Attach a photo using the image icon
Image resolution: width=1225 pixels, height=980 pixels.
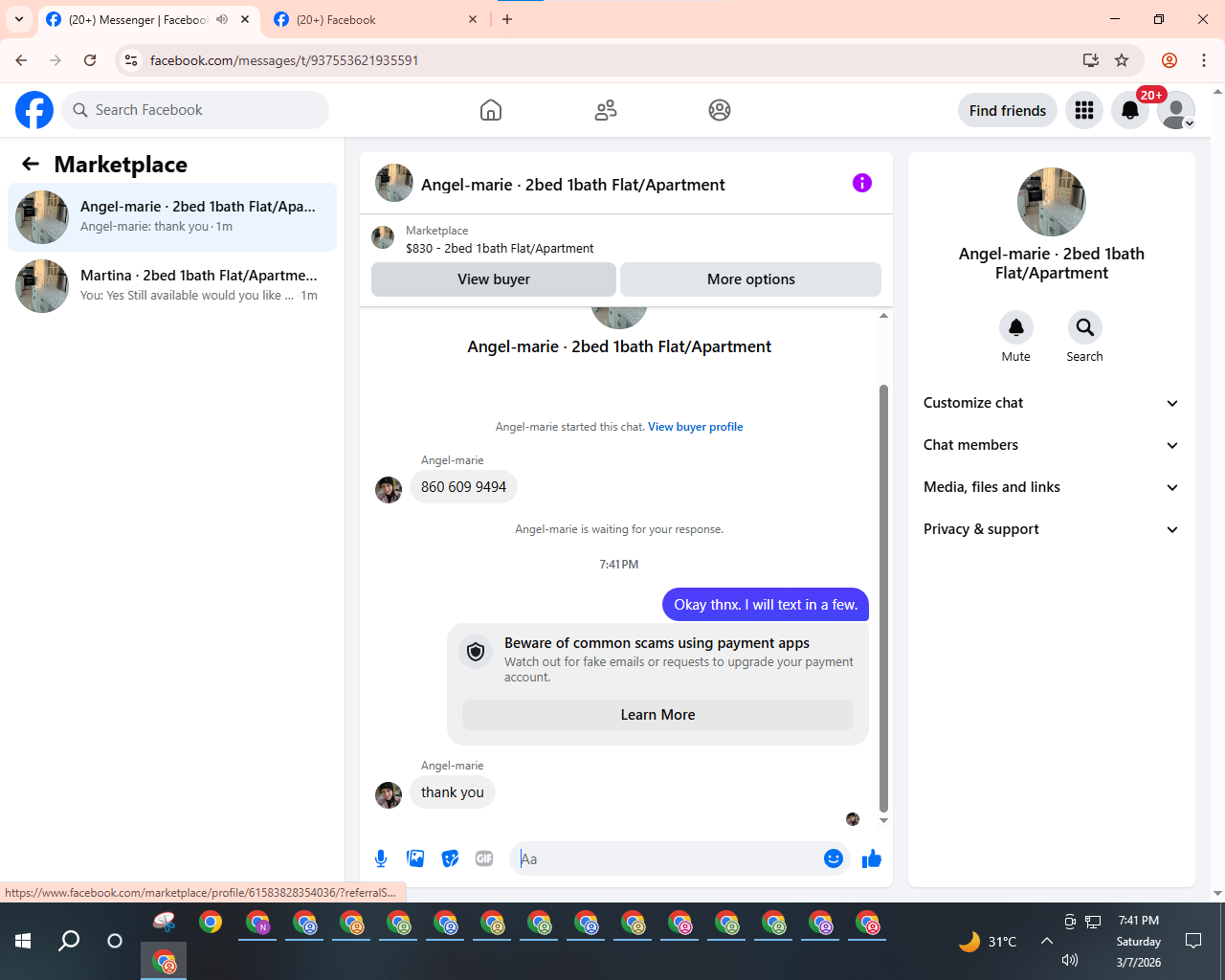tap(415, 858)
